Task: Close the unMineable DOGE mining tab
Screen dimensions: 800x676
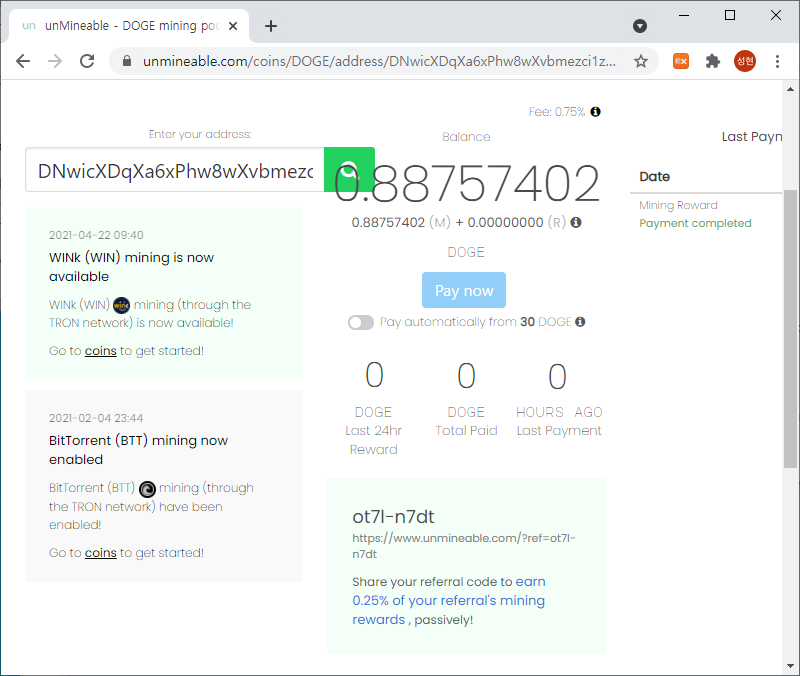Action: pyautogui.click(x=233, y=26)
